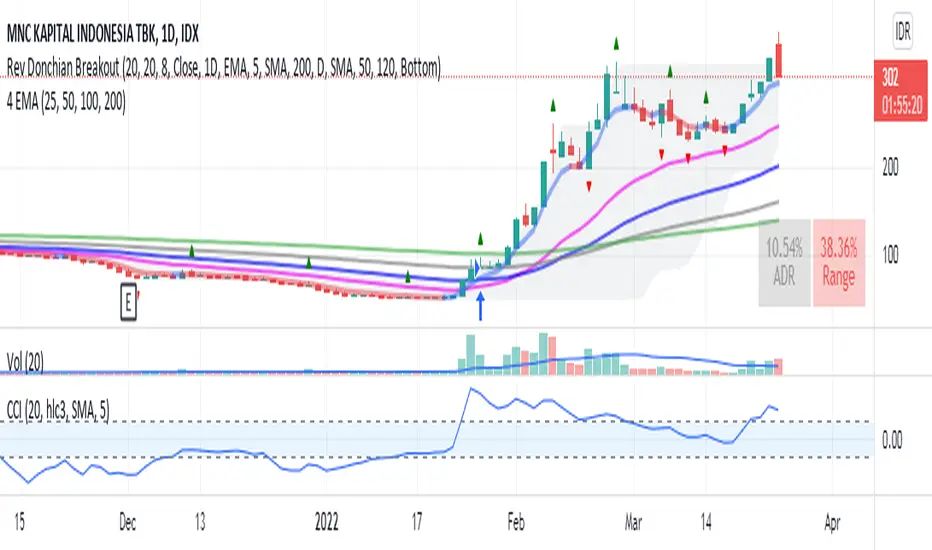Click the blue breakout up arrow
The height and width of the screenshot is (550, 932).
(480, 306)
